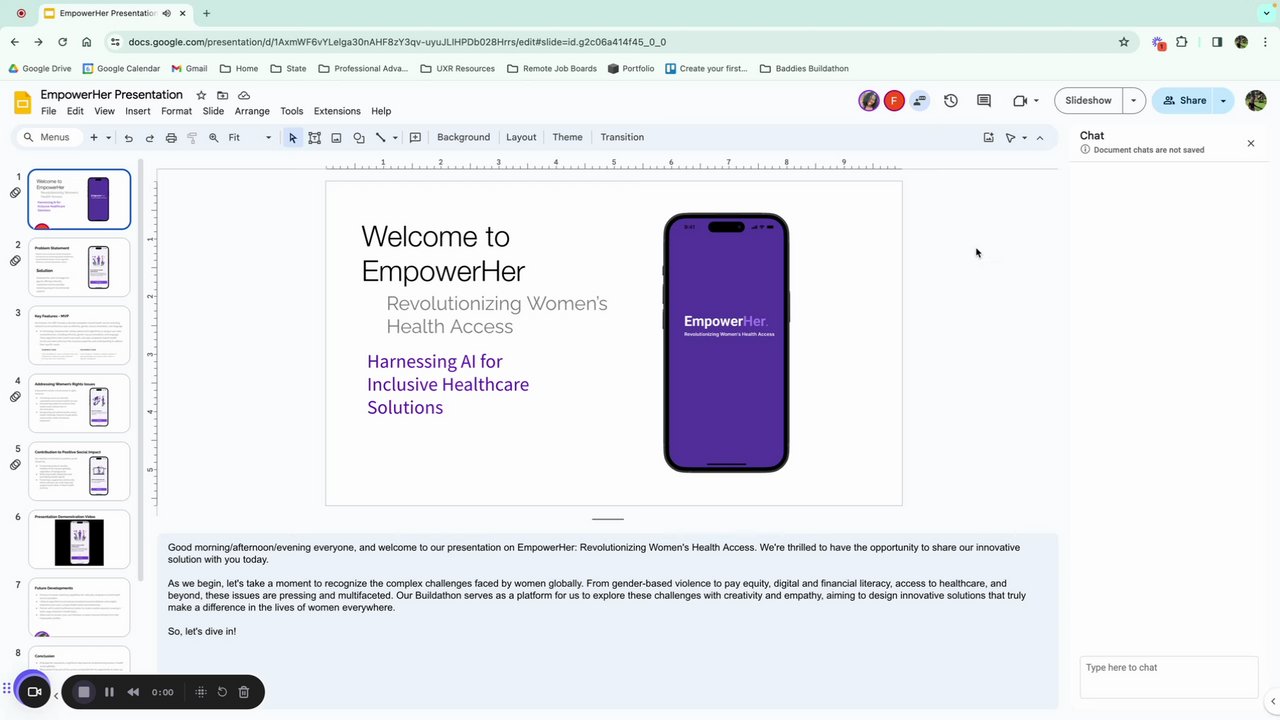Star the EmpowerHer Presentation document
This screenshot has width=1280, height=720.
pos(201,95)
